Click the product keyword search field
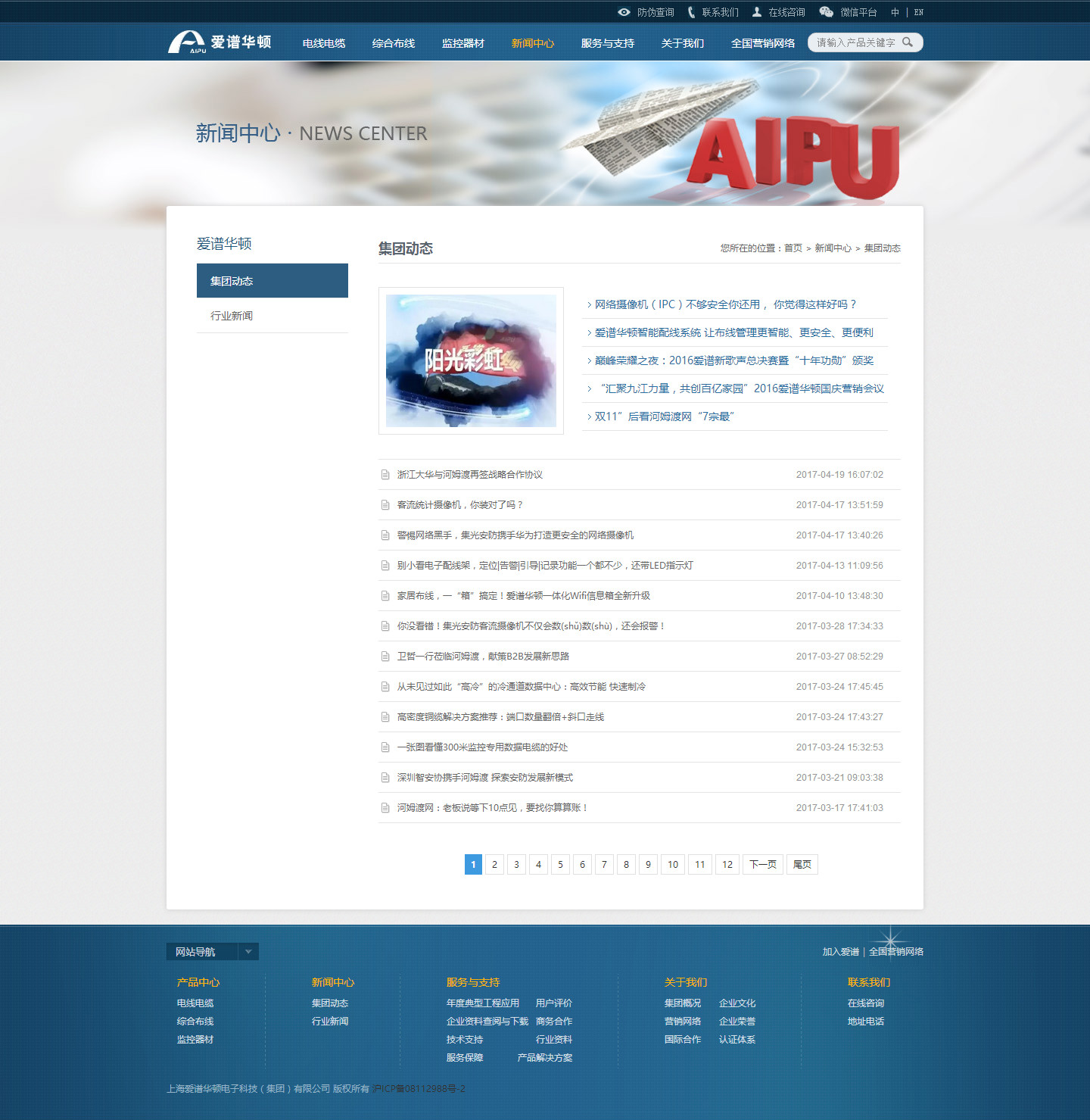 point(855,42)
